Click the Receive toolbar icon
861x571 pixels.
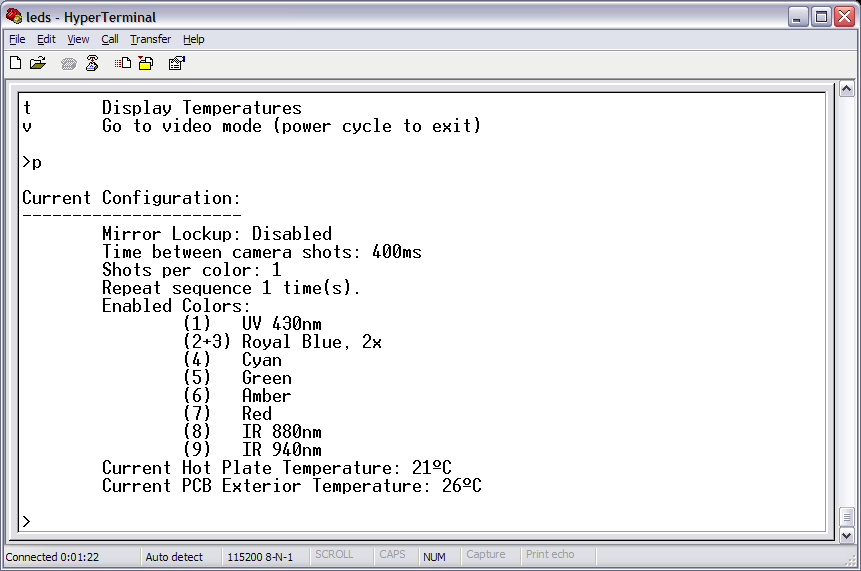point(146,63)
